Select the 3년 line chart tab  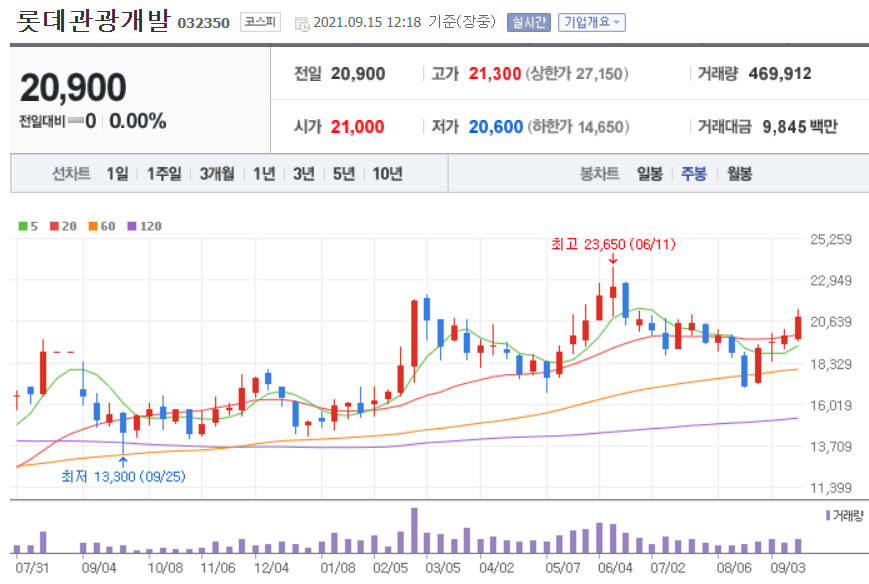[304, 174]
